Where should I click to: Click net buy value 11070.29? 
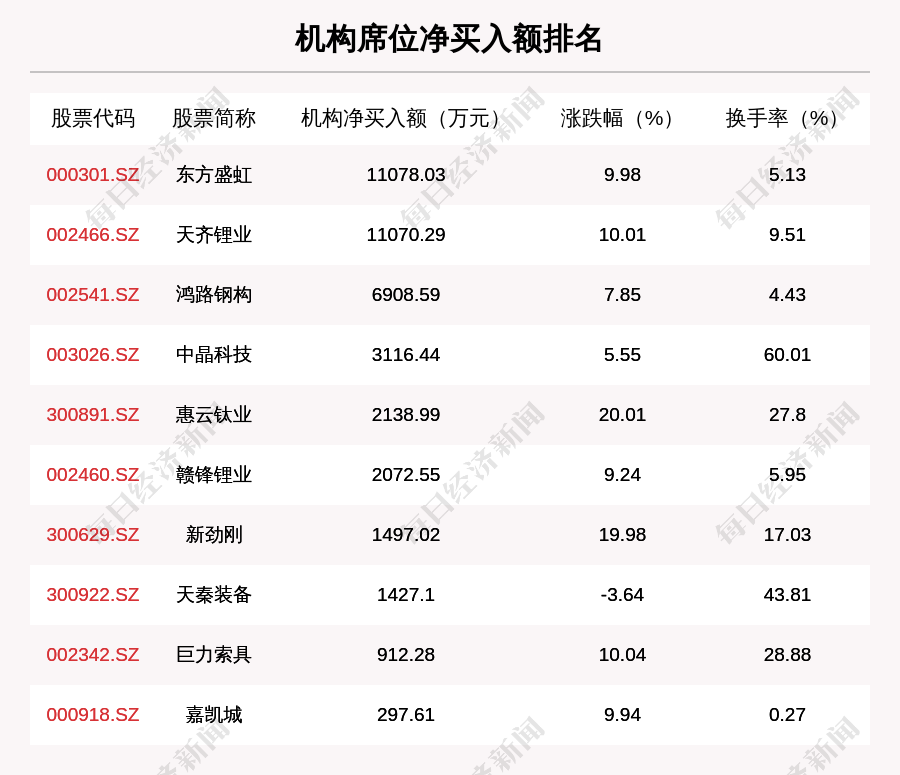tap(406, 235)
